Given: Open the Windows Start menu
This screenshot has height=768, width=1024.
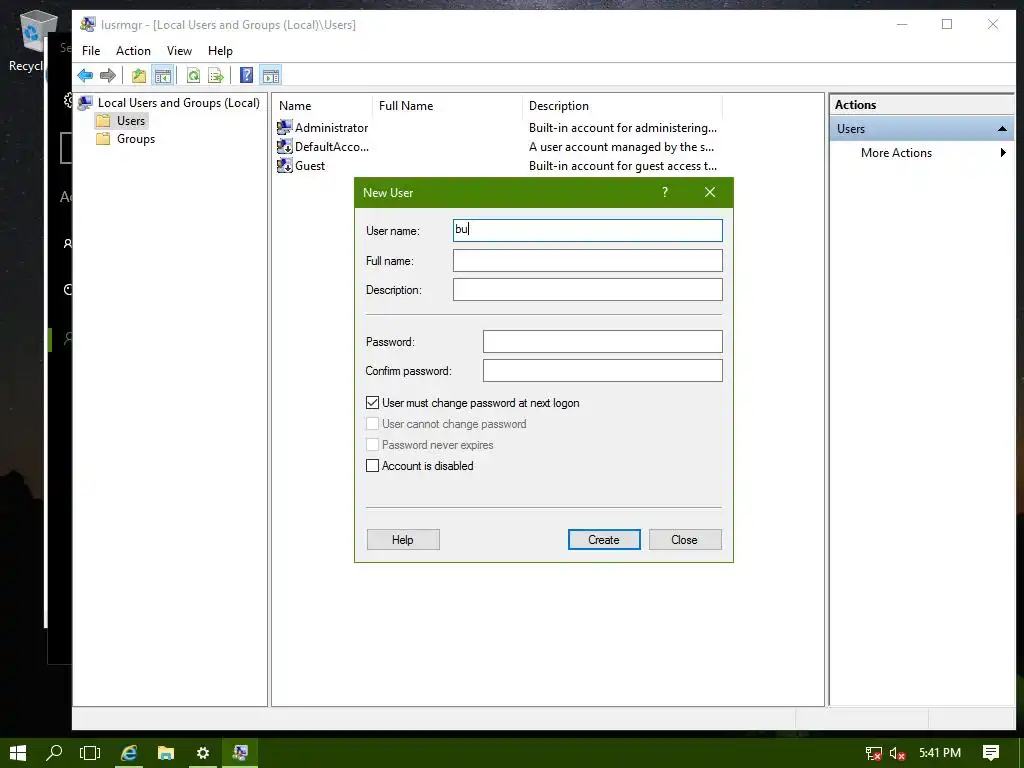Looking at the screenshot, I should [18, 752].
